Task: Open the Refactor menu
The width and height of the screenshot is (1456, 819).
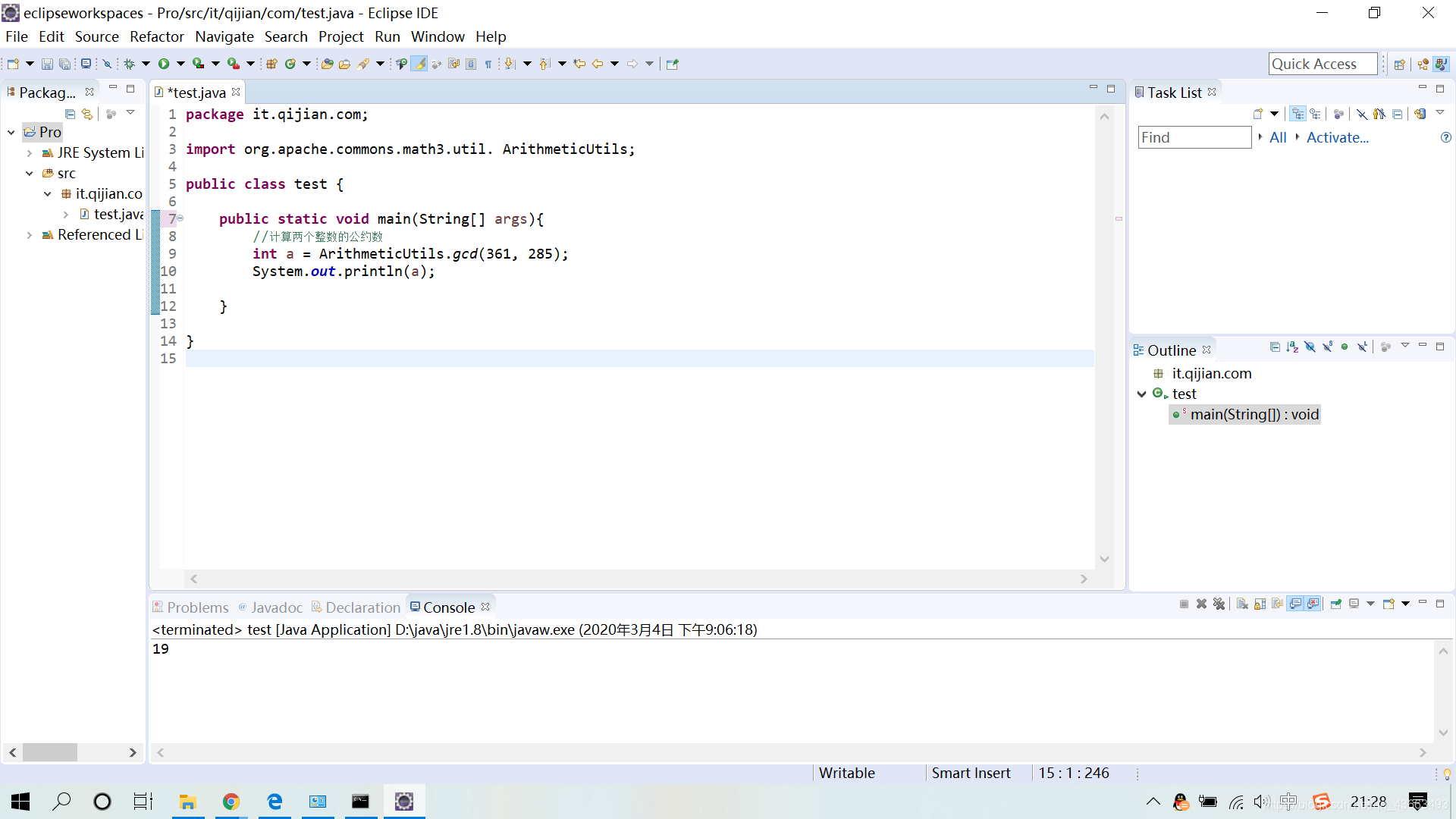Action: click(156, 36)
